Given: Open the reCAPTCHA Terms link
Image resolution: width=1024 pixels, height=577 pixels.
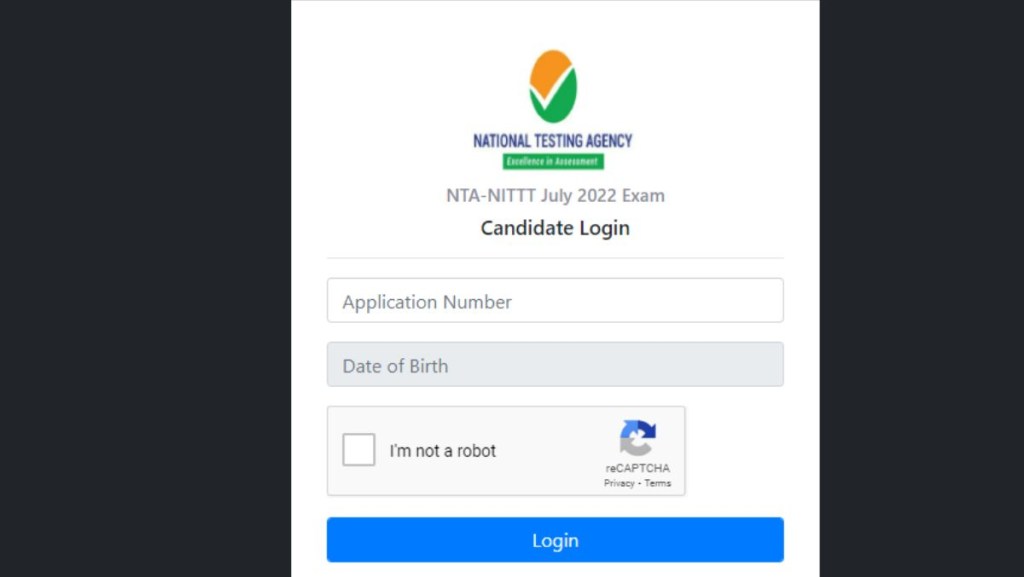Looking at the screenshot, I should pyautogui.click(x=657, y=482).
